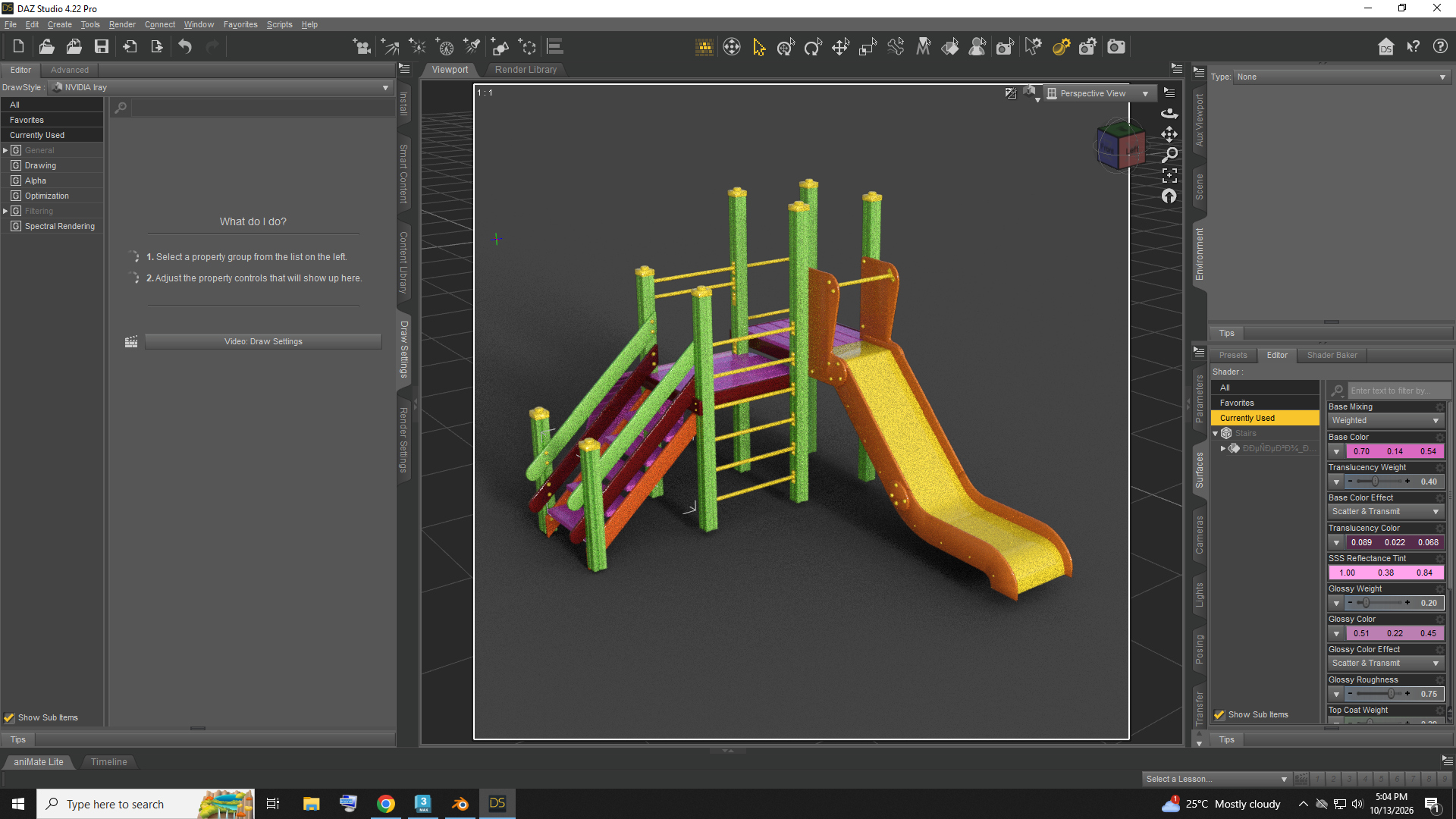Image resolution: width=1456 pixels, height=819 pixels.
Task: Expand the General property group
Action: click(x=5, y=150)
